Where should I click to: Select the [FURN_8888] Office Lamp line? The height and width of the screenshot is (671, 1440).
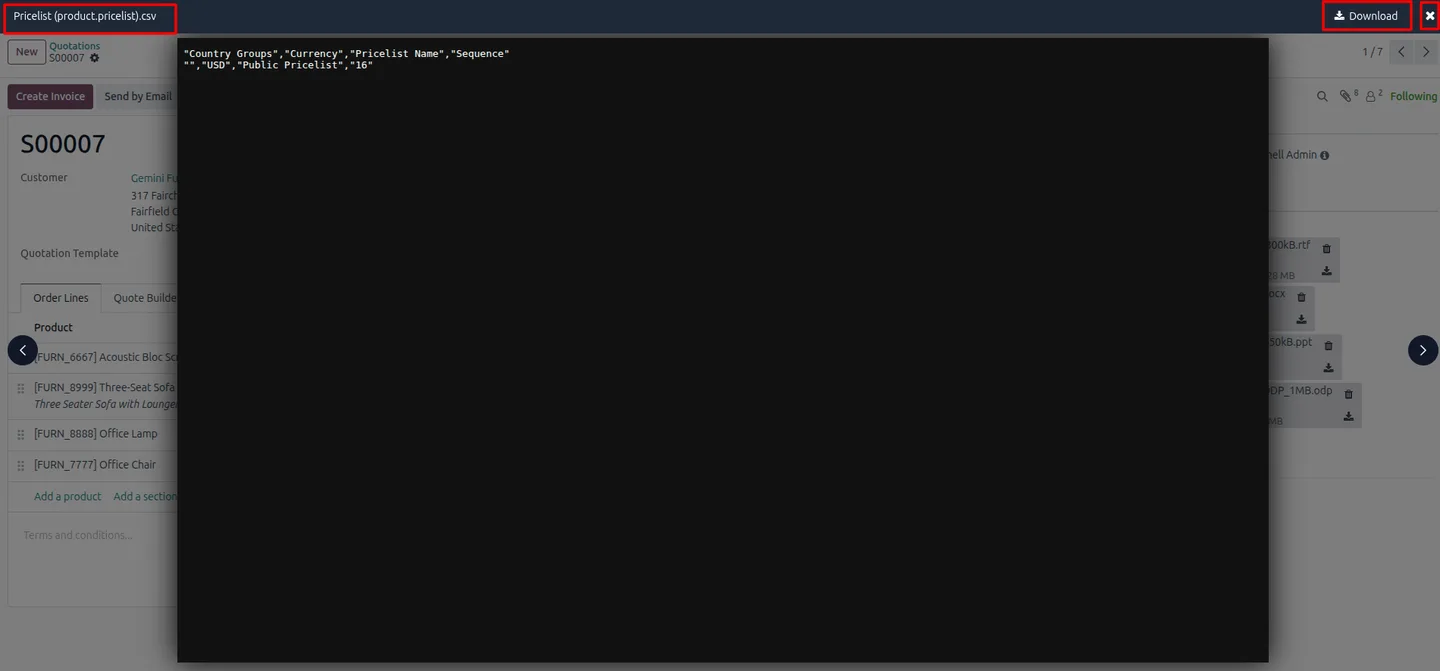click(x=96, y=434)
